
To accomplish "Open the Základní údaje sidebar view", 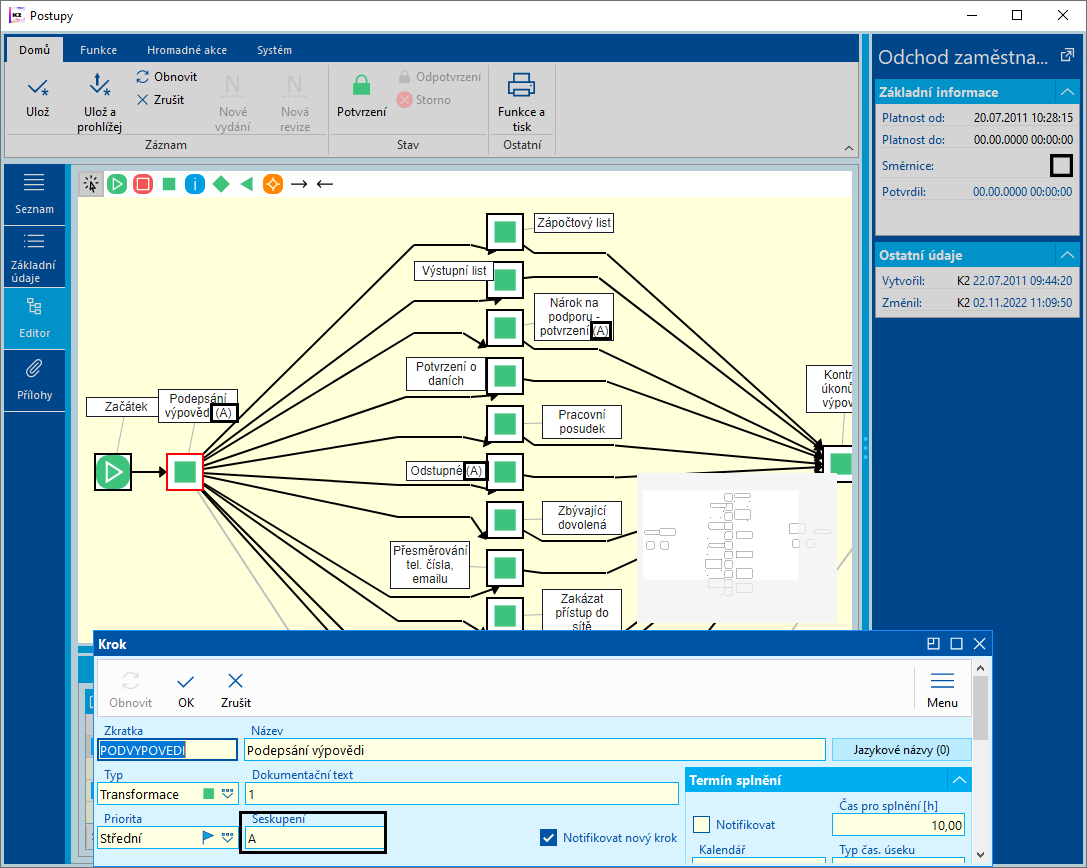I will pyautogui.click(x=34, y=257).
